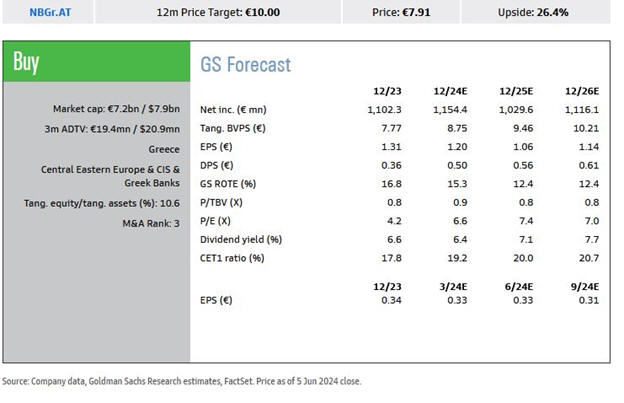This screenshot has width=624, height=403.
Task: Select the 12/24E column header
Action: (452, 92)
